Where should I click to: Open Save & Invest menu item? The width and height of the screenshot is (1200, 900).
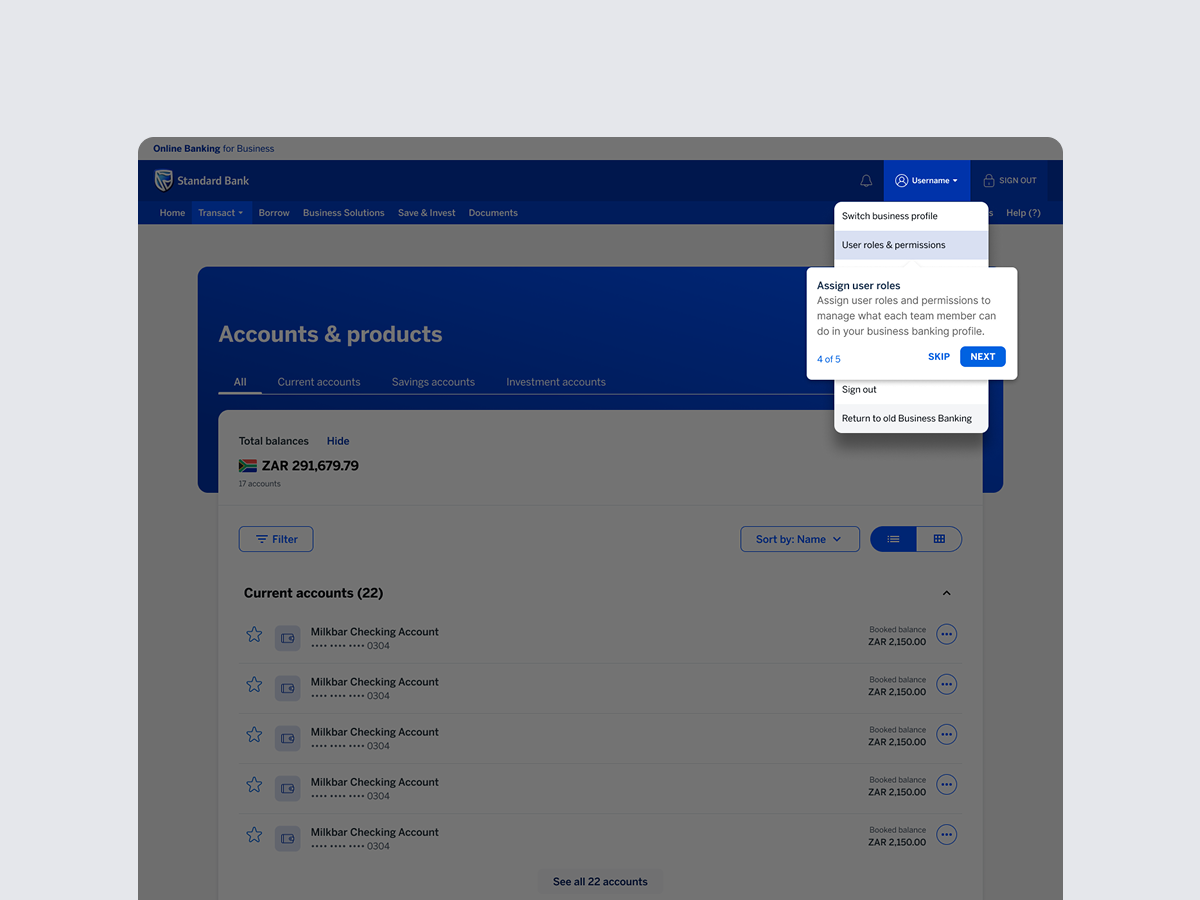427,213
